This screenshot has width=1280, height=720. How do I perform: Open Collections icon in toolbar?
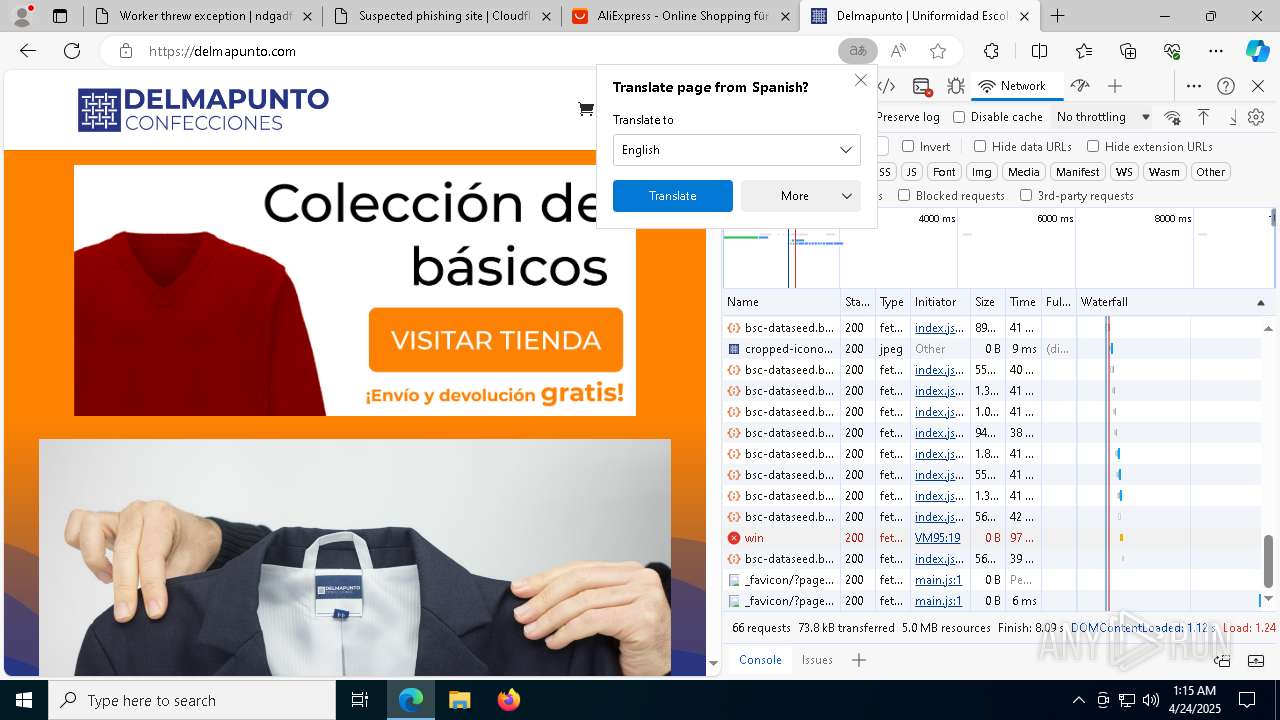pos(1128,51)
